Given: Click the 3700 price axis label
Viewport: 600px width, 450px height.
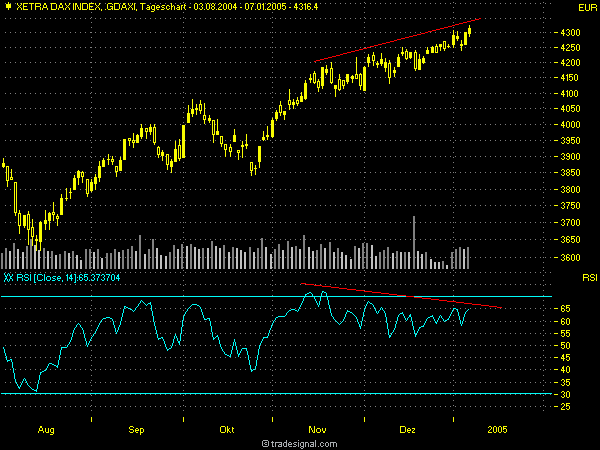Looking at the screenshot, I should [570, 223].
